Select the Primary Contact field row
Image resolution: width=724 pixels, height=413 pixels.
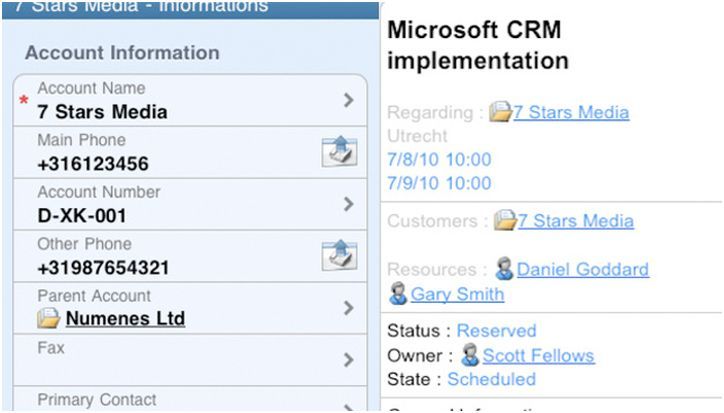pyautogui.click(x=180, y=401)
